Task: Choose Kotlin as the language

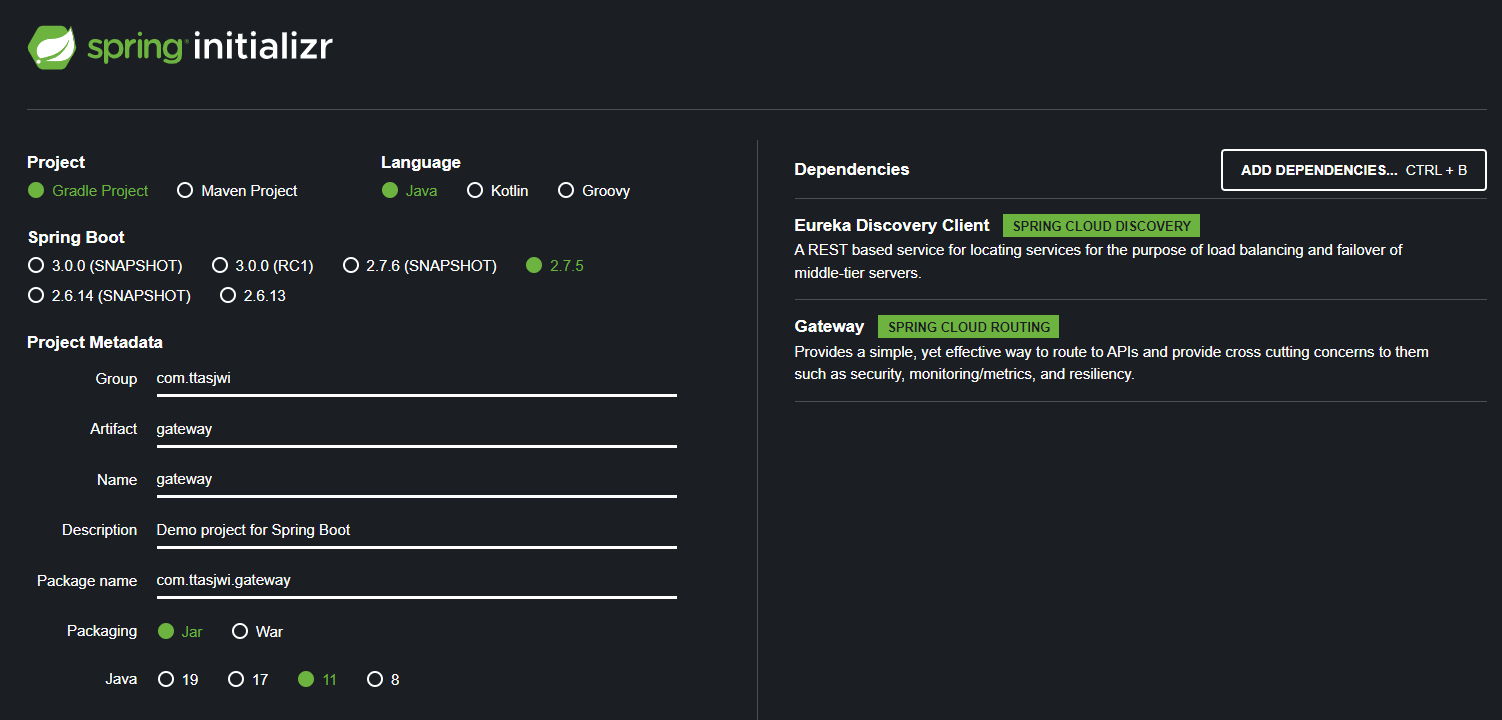Action: click(x=498, y=190)
